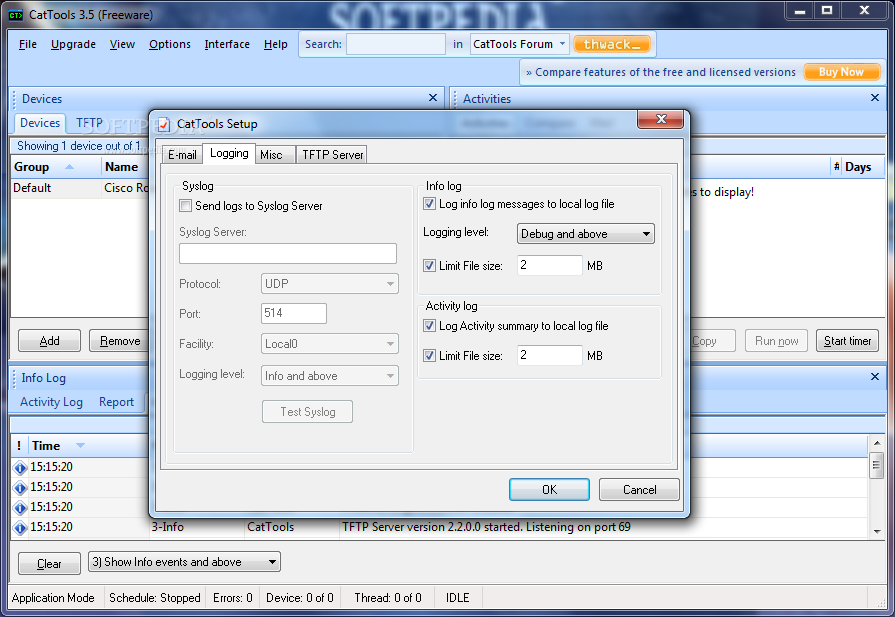Toggle Info log Limit File size checkbox
895x617 pixels.
[429, 265]
